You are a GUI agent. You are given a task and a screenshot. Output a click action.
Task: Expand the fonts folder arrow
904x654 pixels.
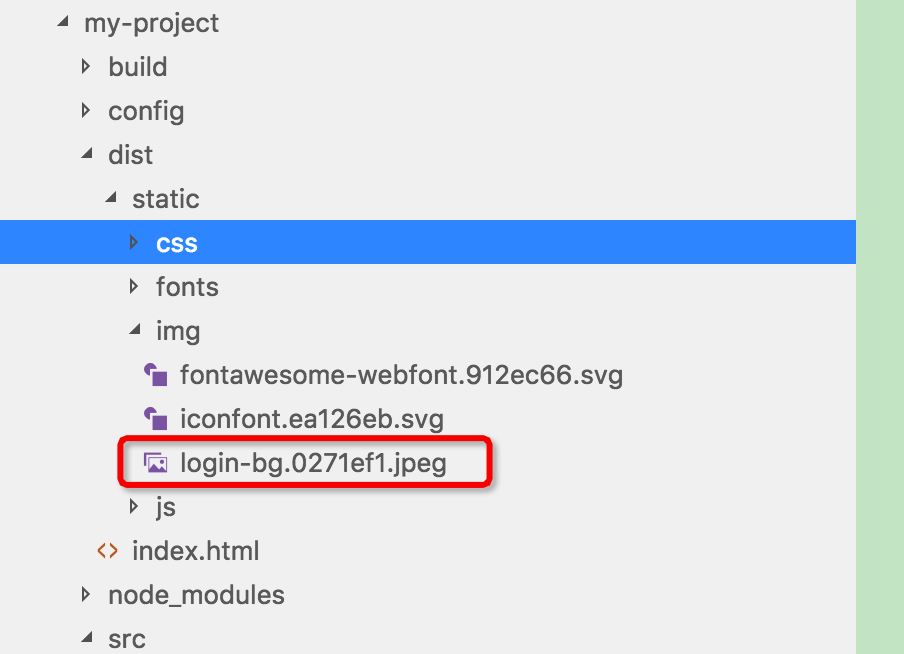click(134, 287)
